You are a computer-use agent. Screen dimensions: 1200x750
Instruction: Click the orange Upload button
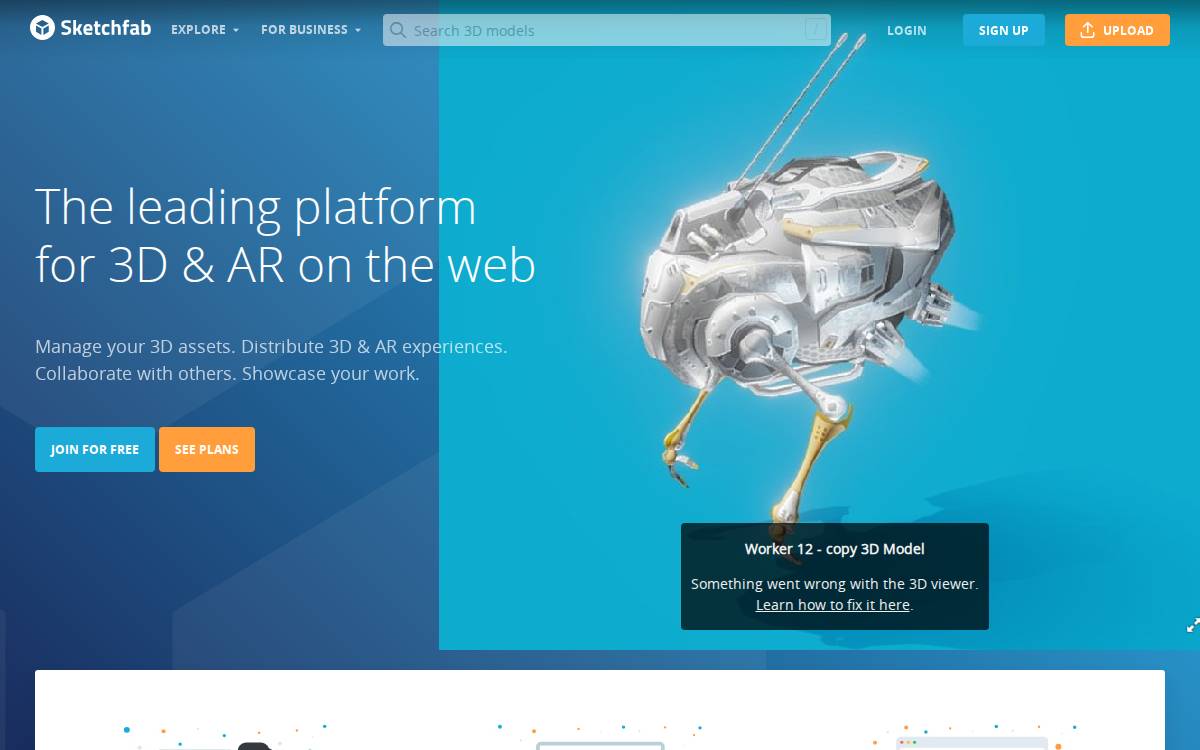1117,30
